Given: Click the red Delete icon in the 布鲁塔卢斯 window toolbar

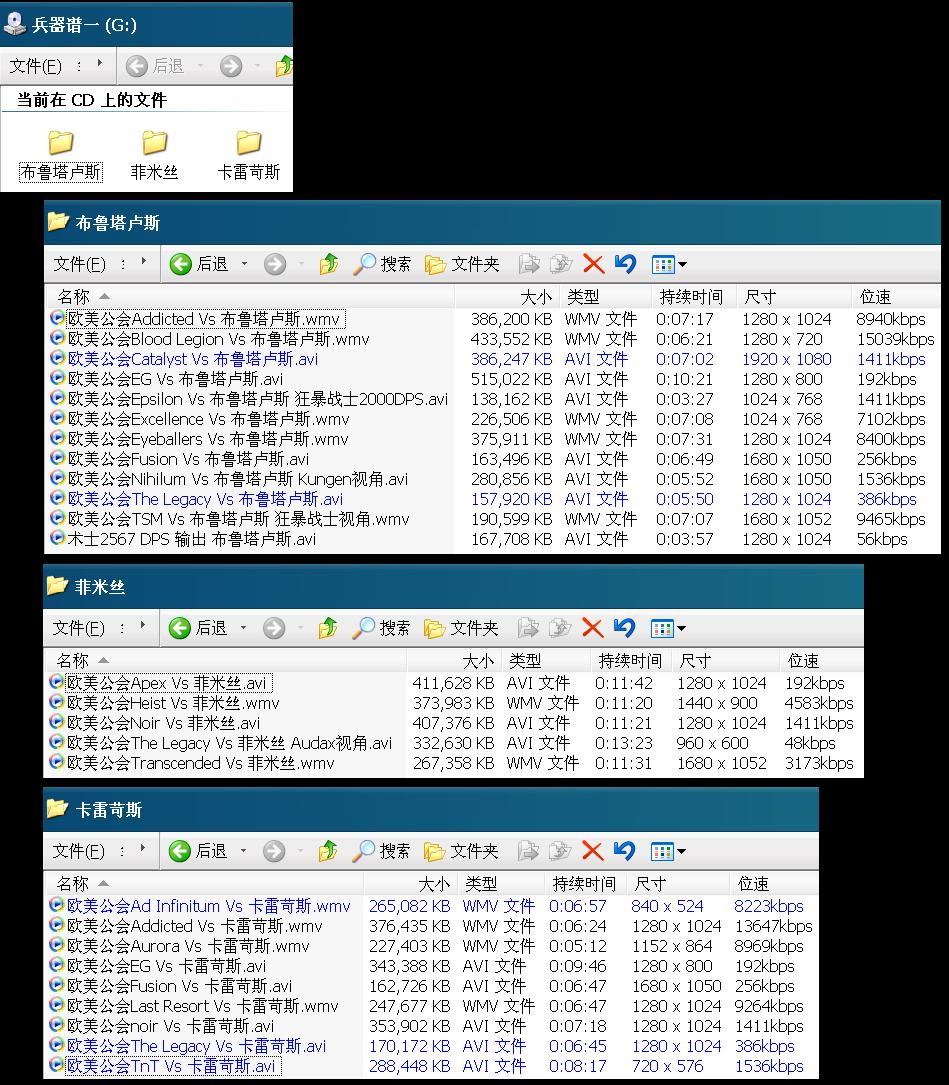Looking at the screenshot, I should [x=593, y=264].
